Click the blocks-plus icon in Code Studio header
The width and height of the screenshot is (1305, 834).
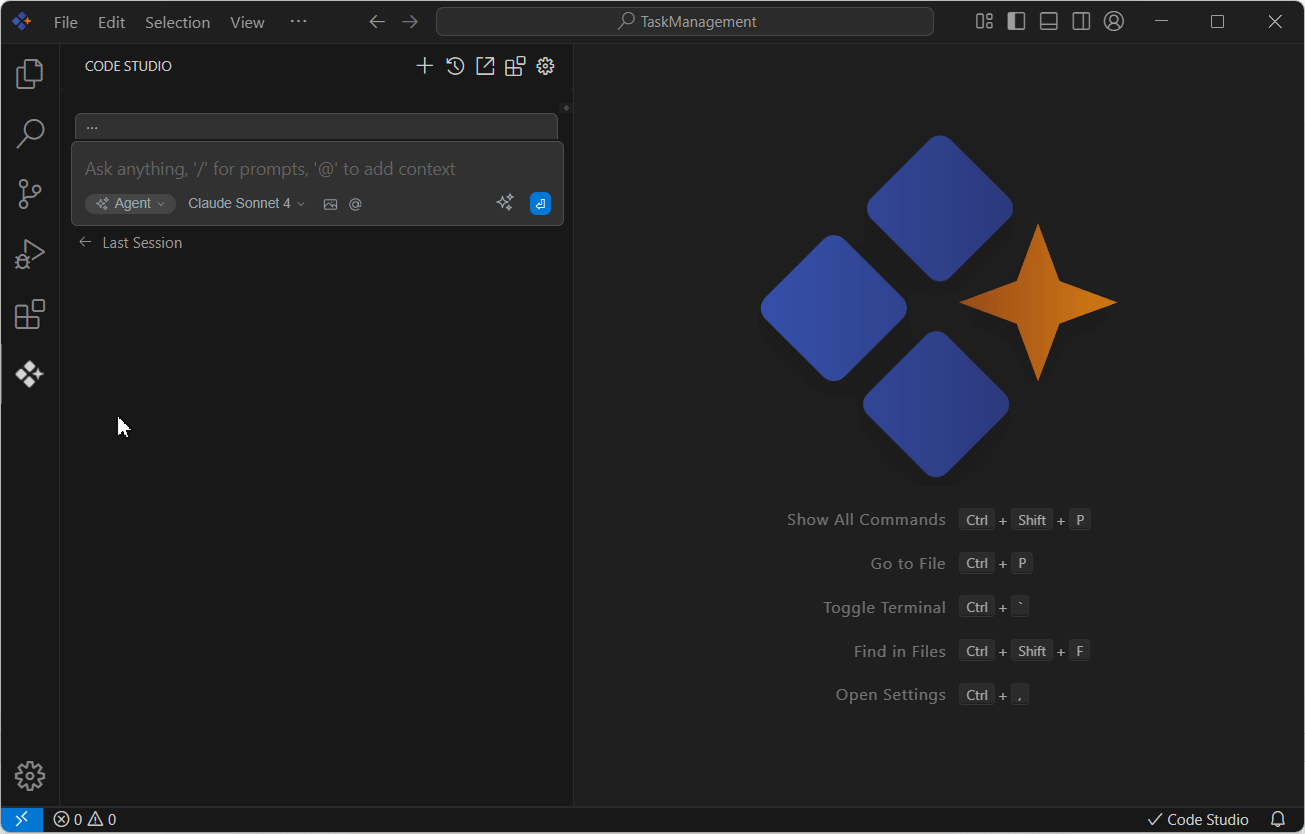click(515, 66)
